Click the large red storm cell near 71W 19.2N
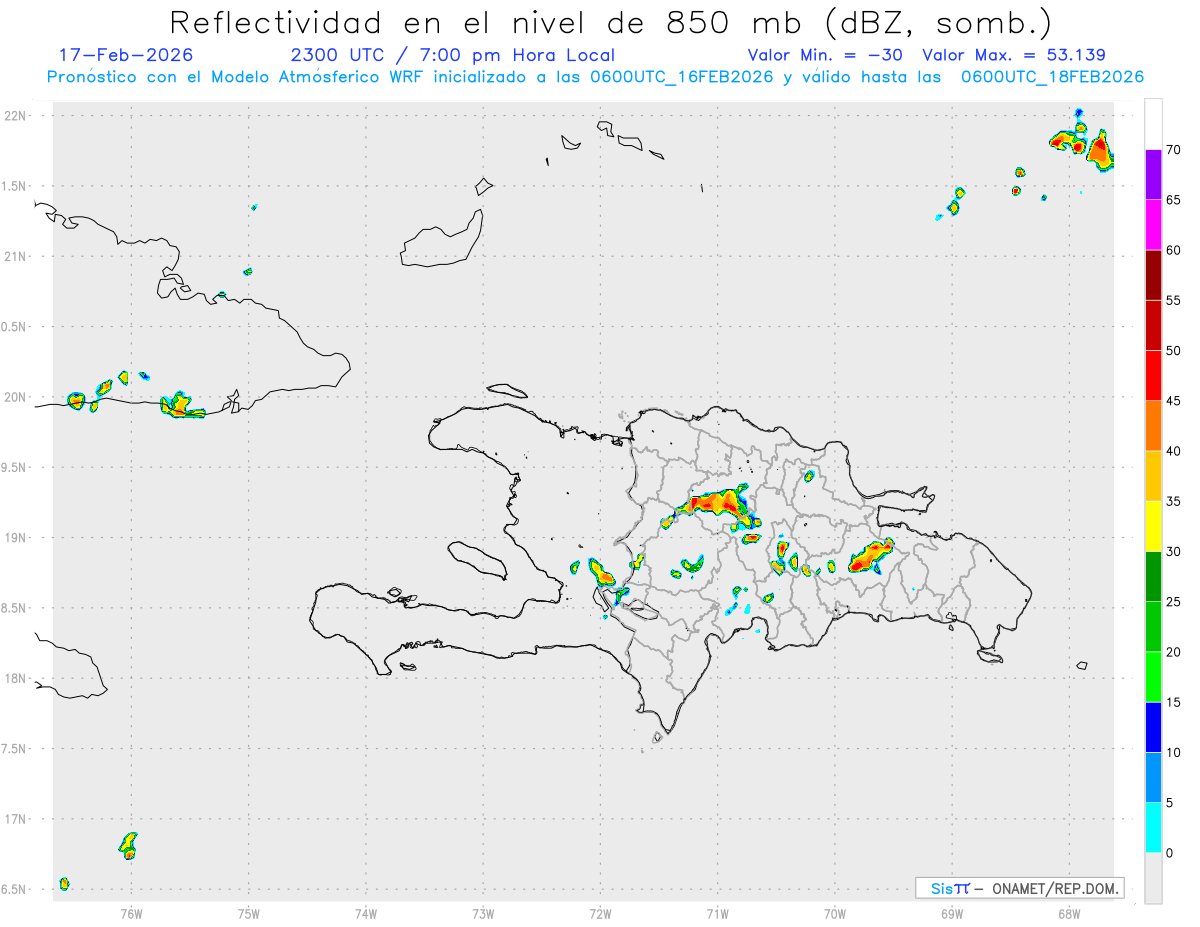This screenshot has height=927, width=1200. pyautogui.click(x=720, y=504)
